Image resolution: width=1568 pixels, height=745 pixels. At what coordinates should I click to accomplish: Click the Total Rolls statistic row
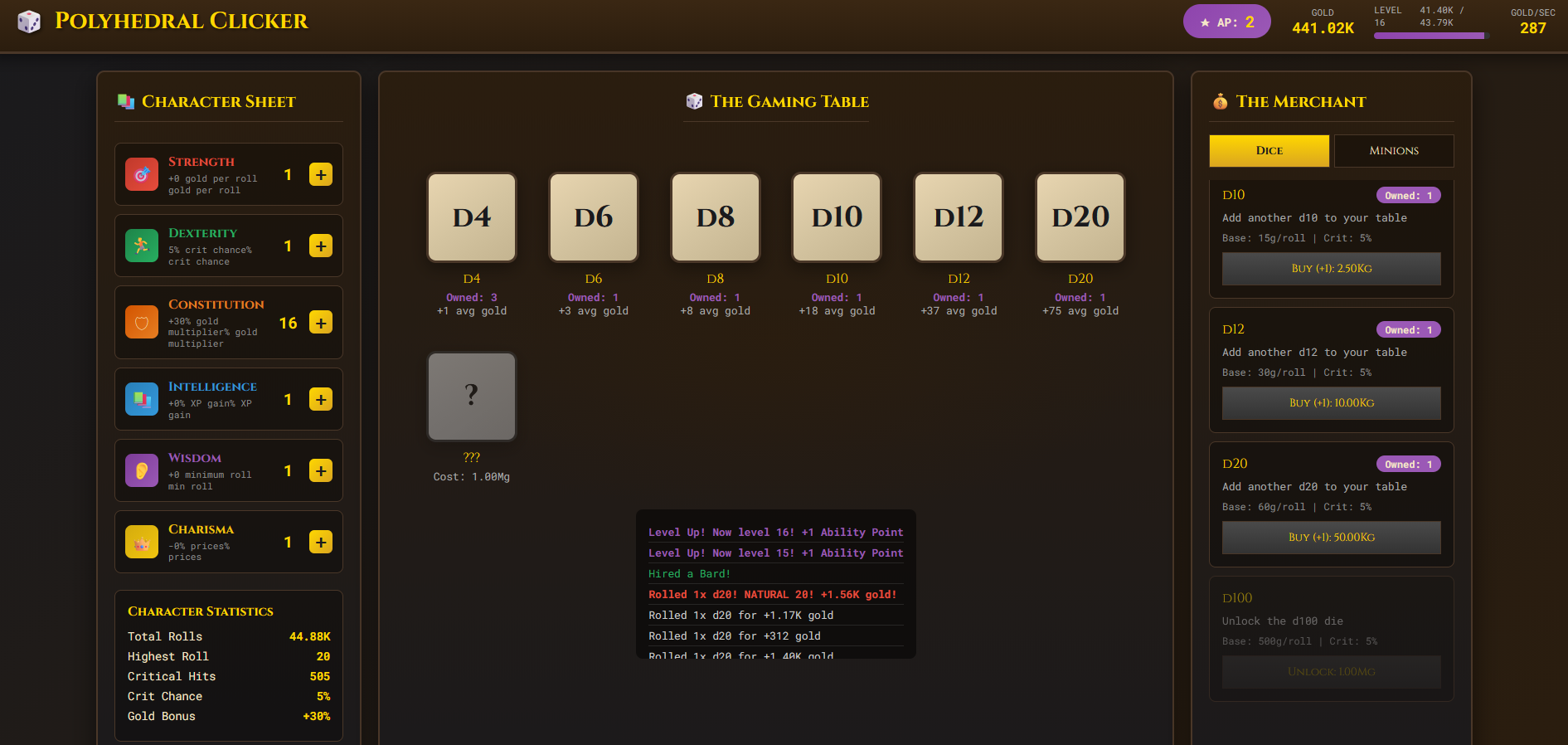point(229,636)
